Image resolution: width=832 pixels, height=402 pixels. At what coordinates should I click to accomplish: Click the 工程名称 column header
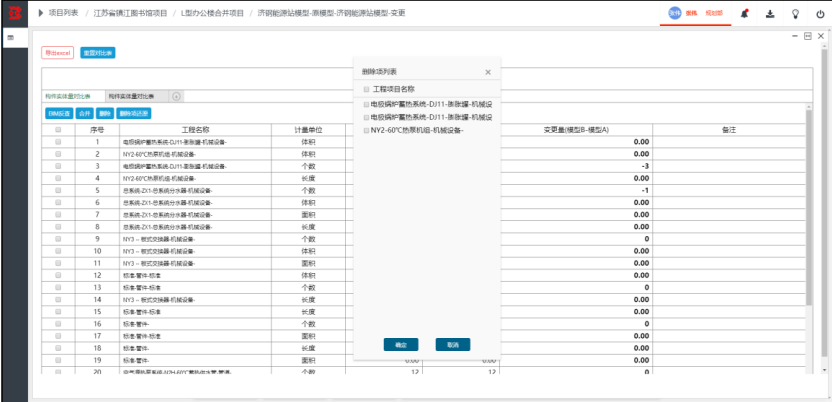coord(195,129)
